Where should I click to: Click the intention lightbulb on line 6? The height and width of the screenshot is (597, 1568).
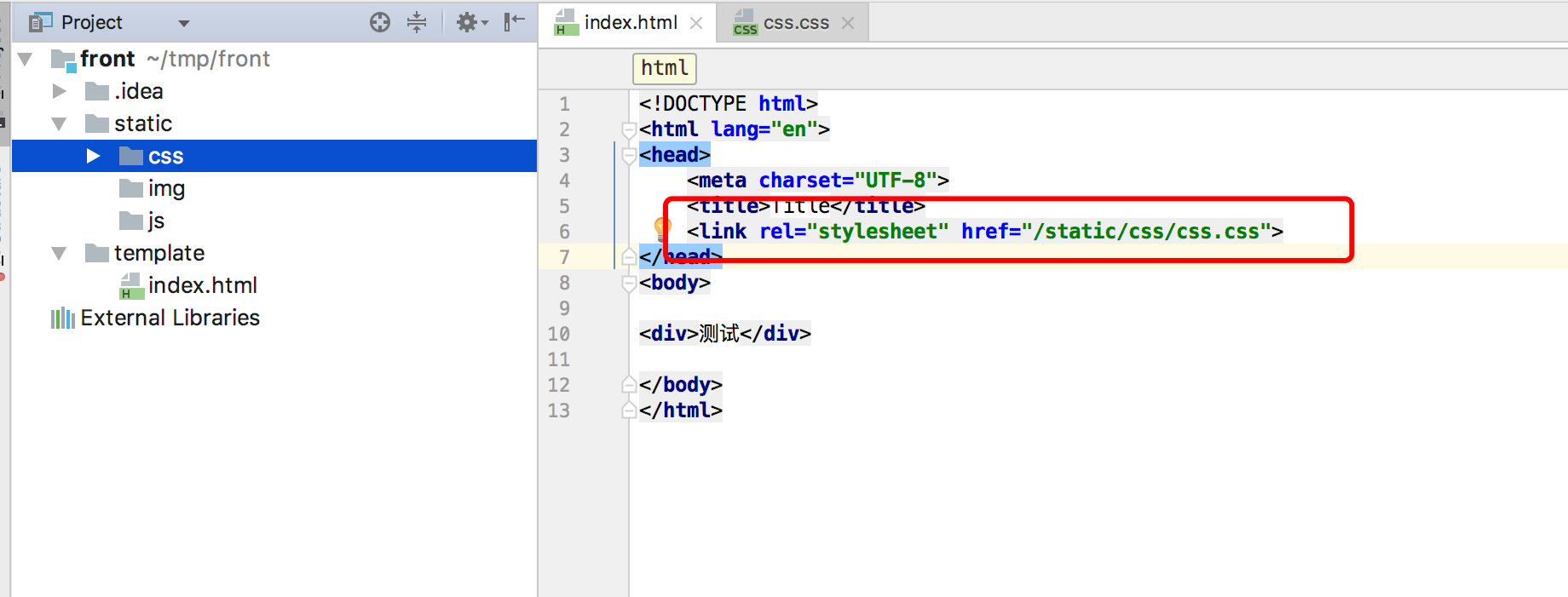pos(661,227)
